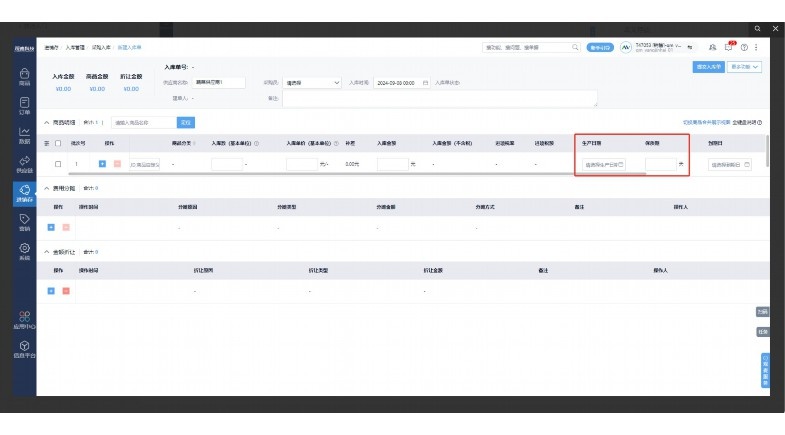Focus the 供应商名称 input field

click(219, 82)
